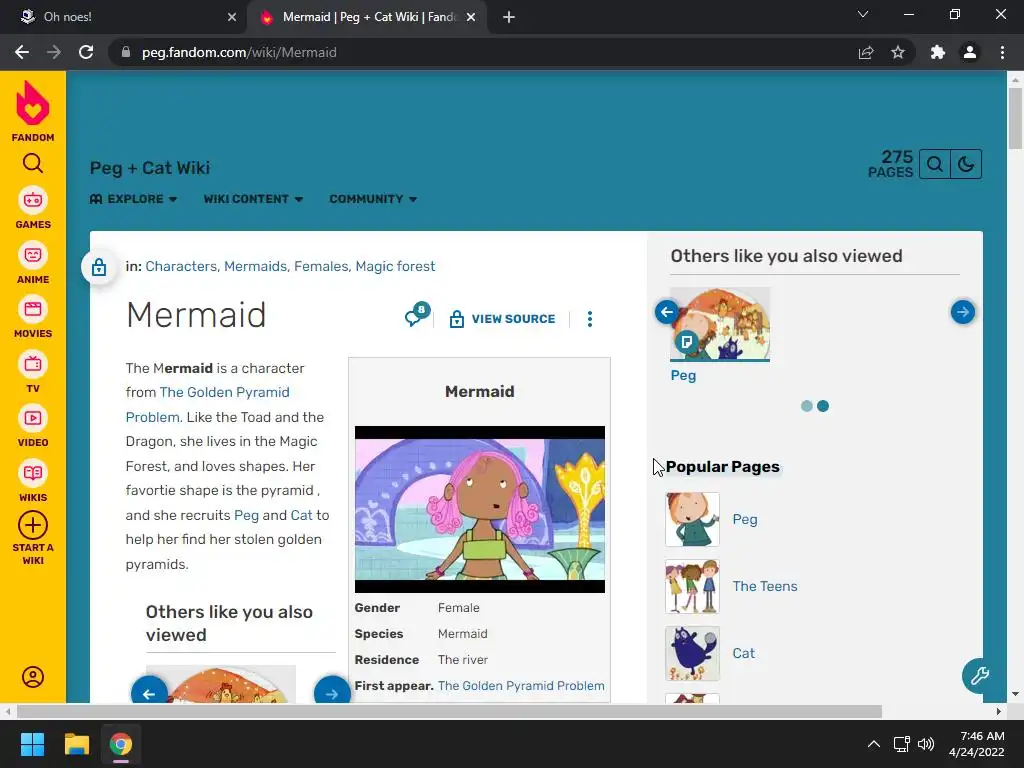Click the browser back arrow
Image resolution: width=1024 pixels, height=768 pixels.
(22, 52)
